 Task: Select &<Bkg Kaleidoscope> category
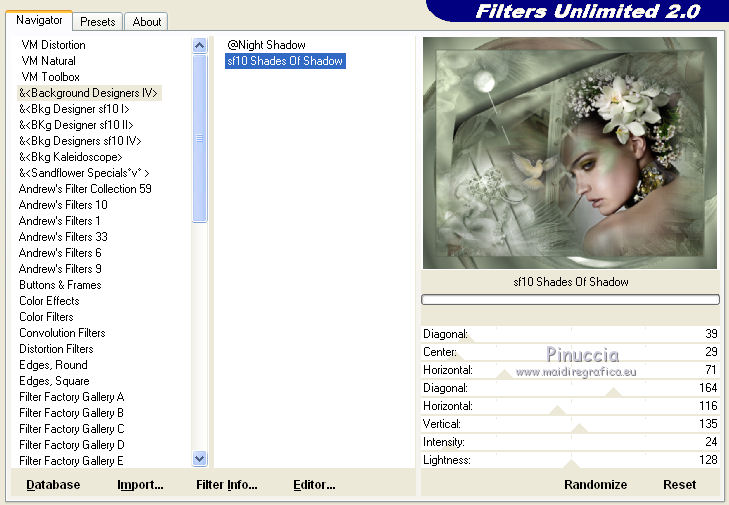71,157
